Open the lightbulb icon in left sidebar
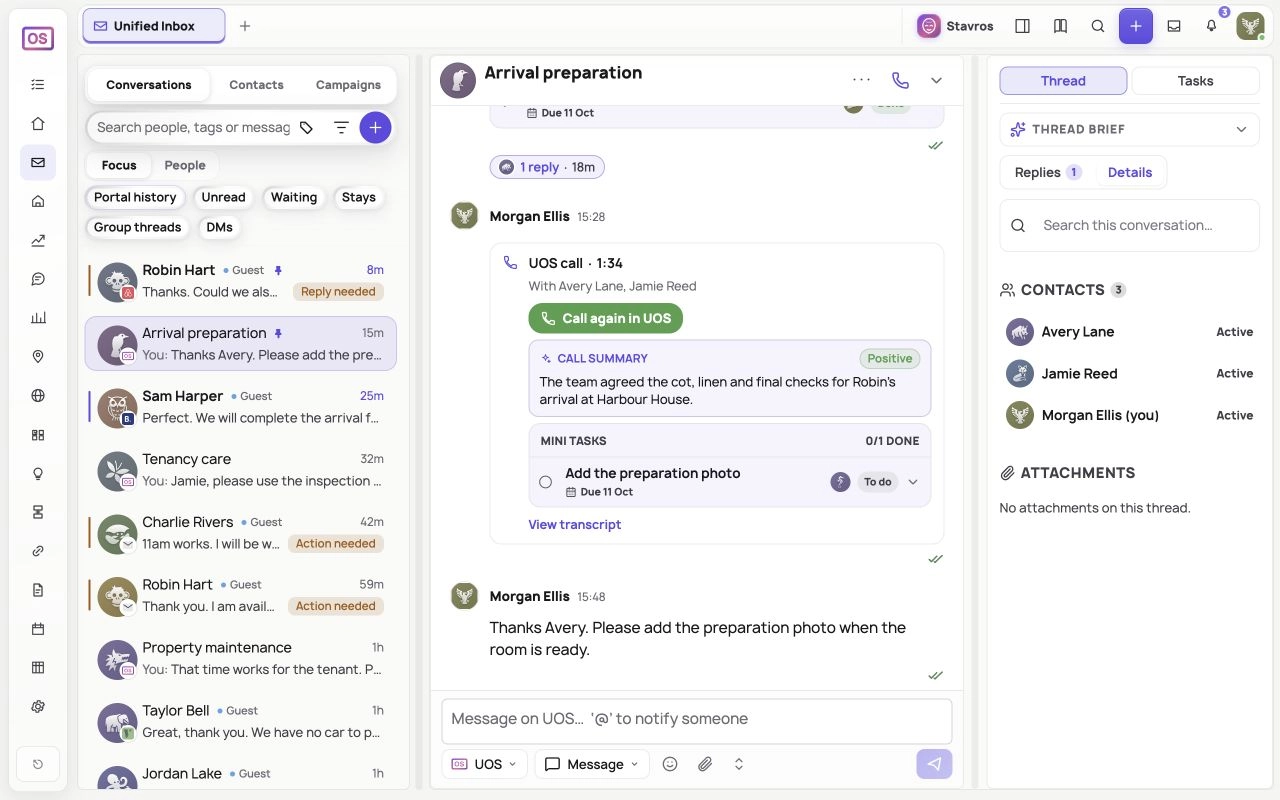1280x800 pixels. [38, 473]
